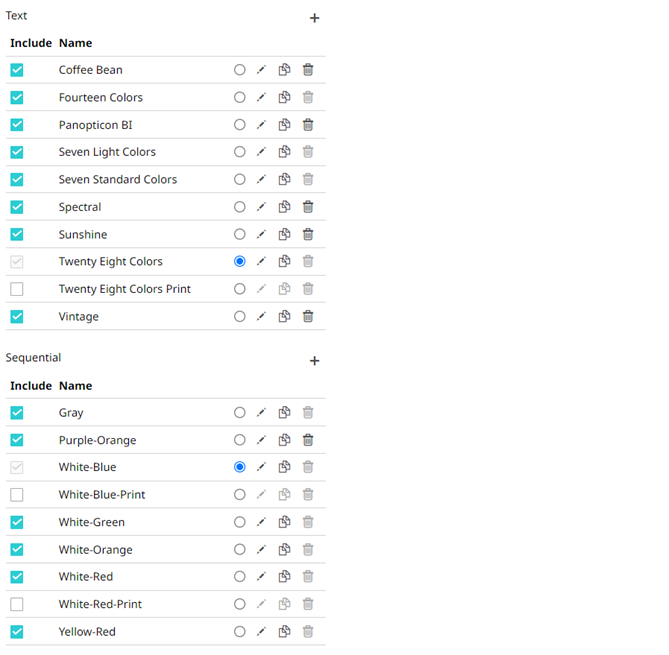Copy the Vintage palette

coord(285,317)
